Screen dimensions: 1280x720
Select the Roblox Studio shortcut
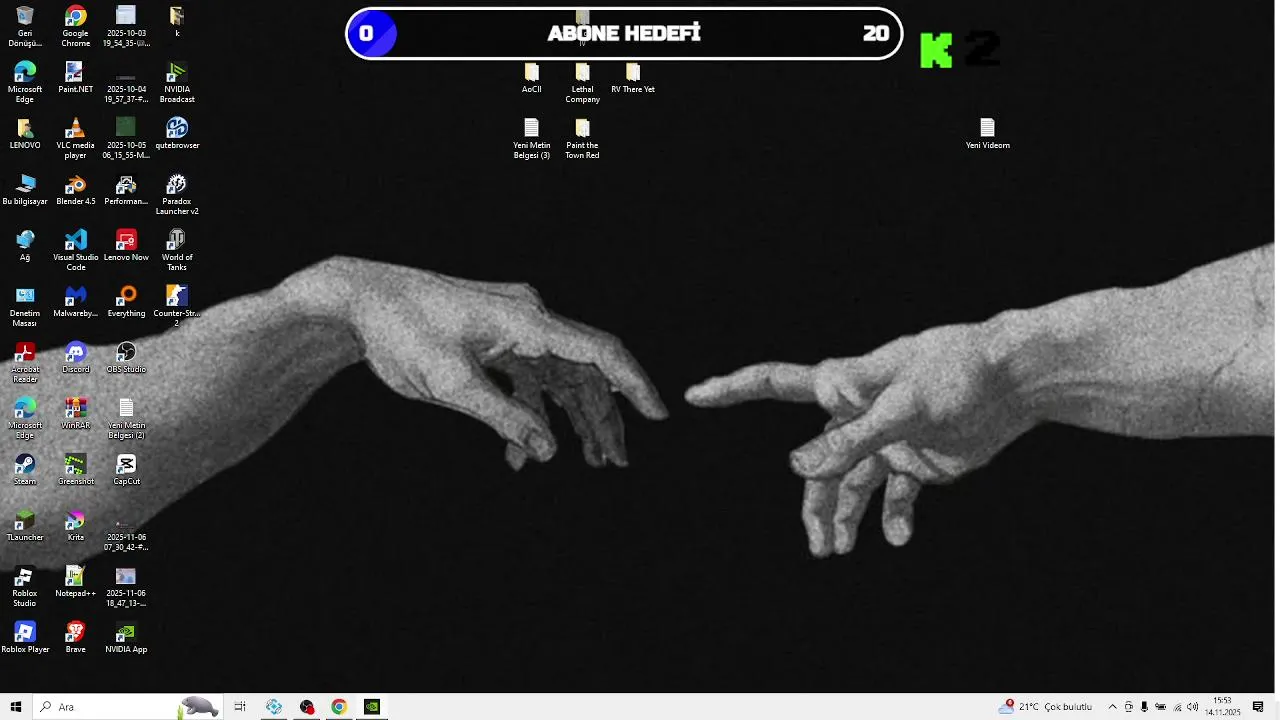click(25, 587)
